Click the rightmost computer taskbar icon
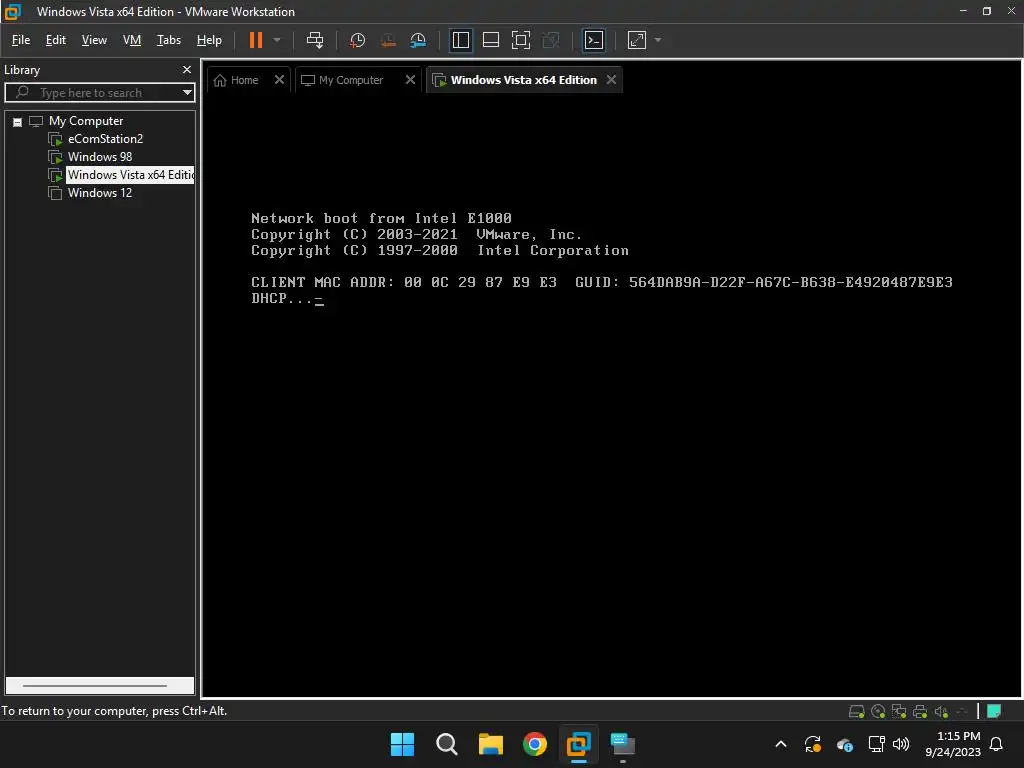1024x768 pixels. [622, 744]
